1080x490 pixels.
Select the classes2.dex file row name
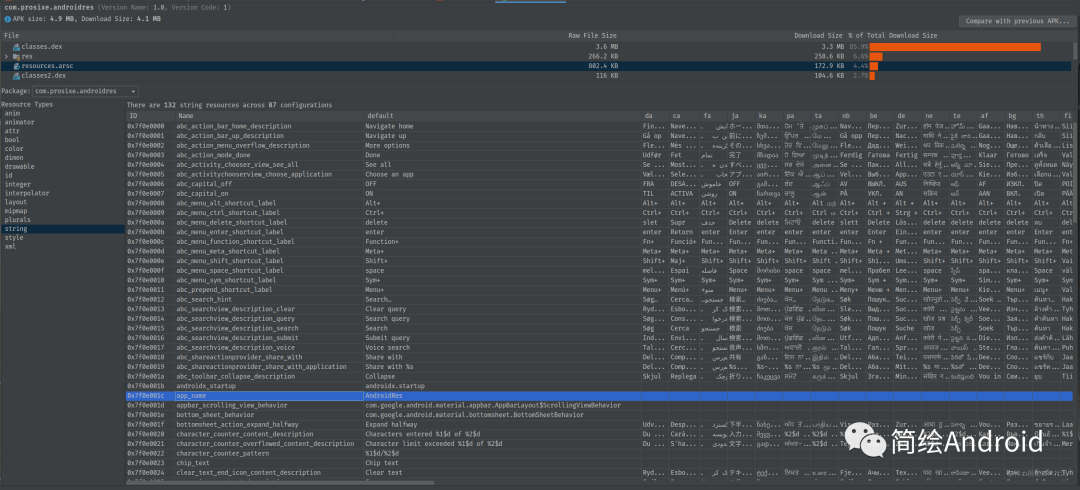44,76
